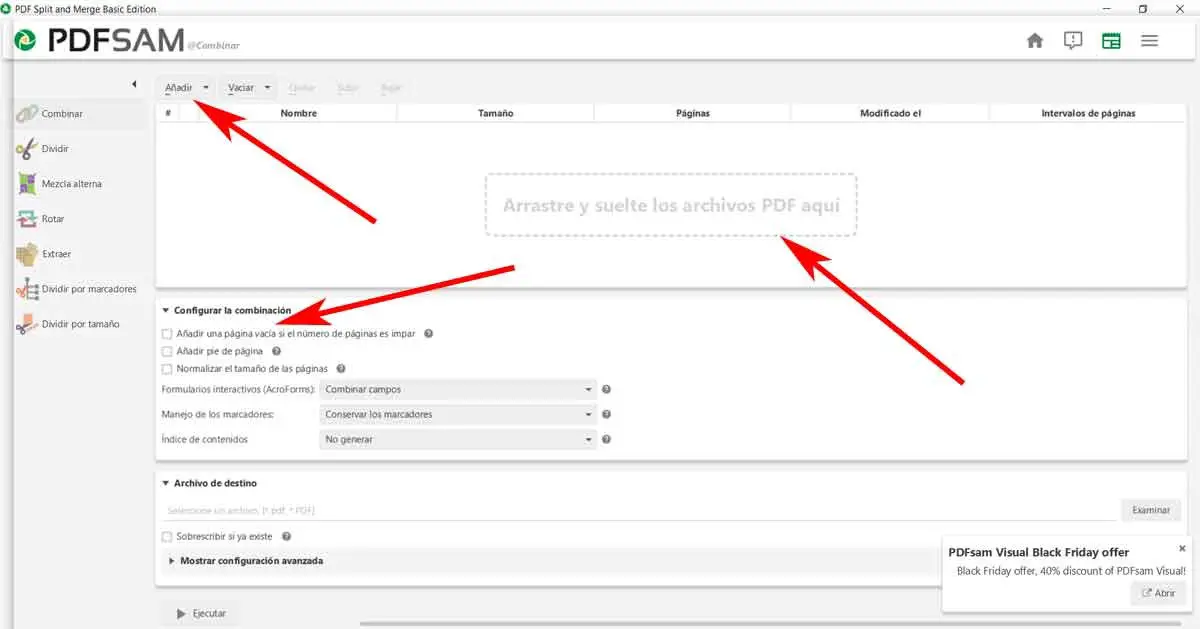This screenshot has height=629, width=1200.
Task: Show help for Sobrescribir si ya existe
Action: point(286,537)
